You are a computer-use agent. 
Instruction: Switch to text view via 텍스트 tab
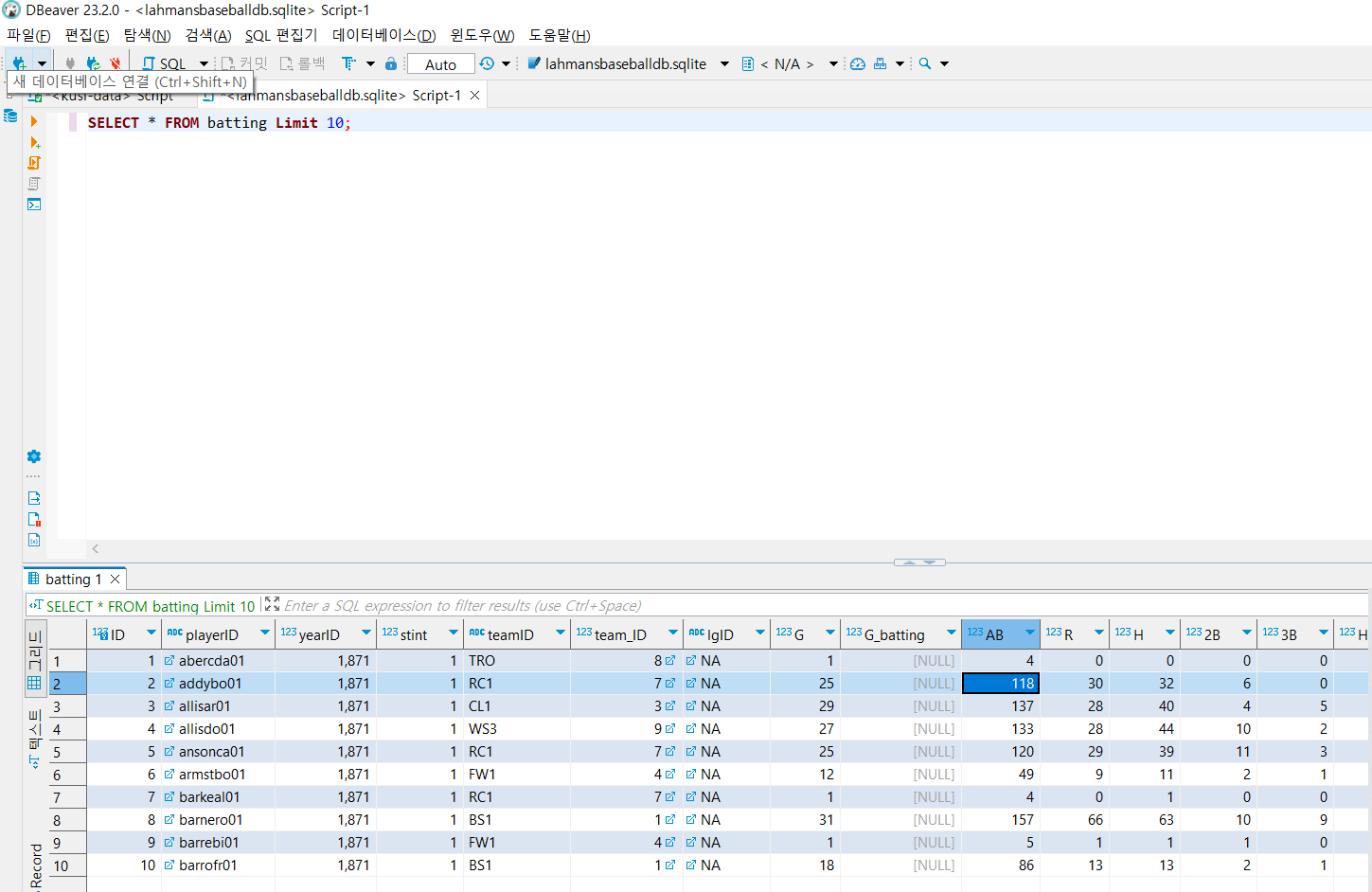[x=35, y=738]
